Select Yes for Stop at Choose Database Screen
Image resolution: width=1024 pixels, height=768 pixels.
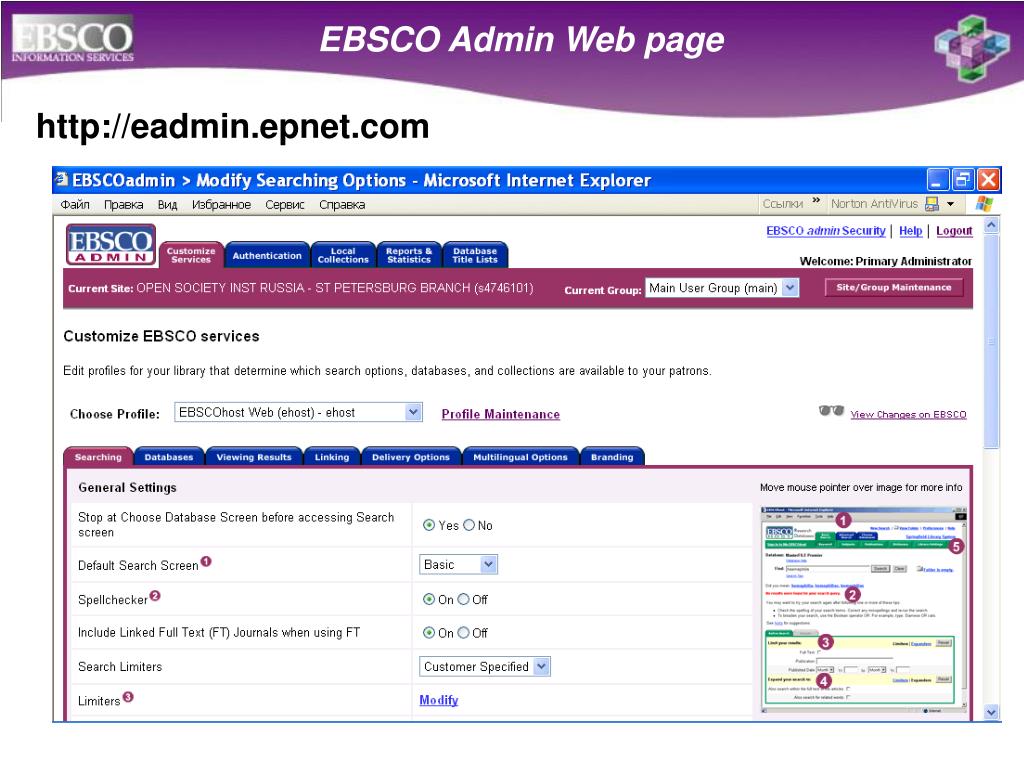(x=429, y=525)
